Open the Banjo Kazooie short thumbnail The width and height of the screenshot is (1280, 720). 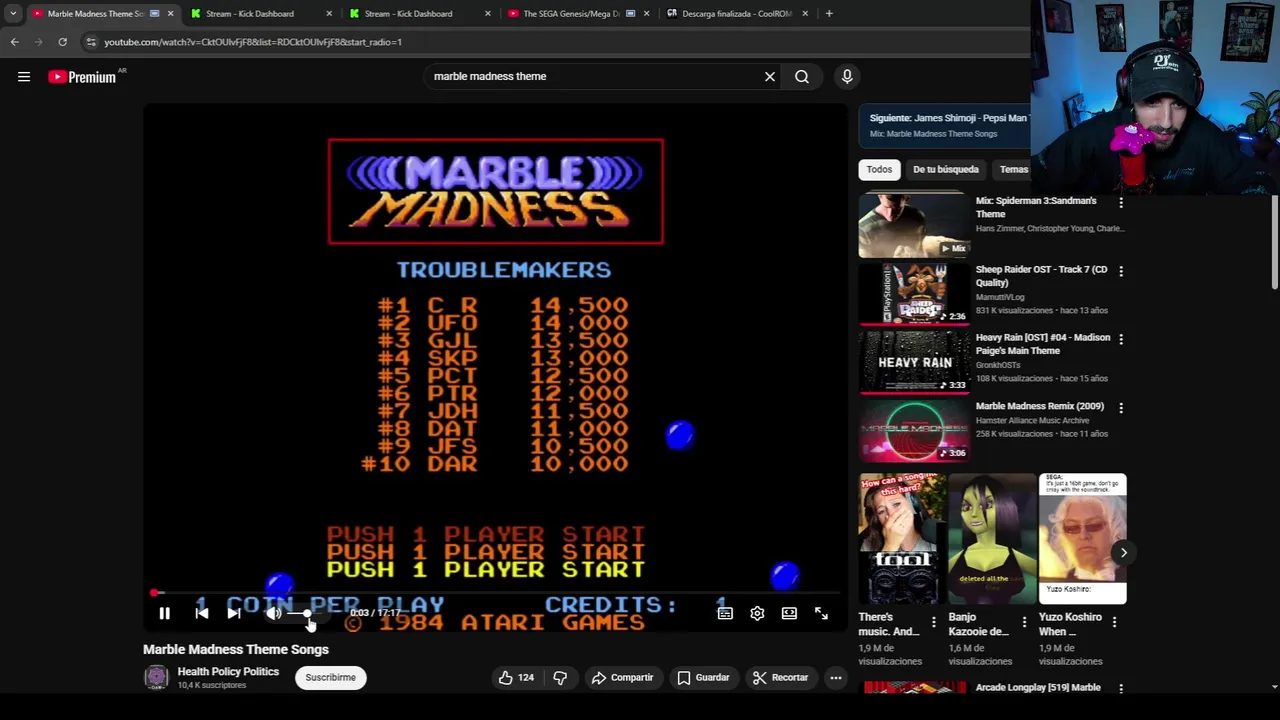992,539
